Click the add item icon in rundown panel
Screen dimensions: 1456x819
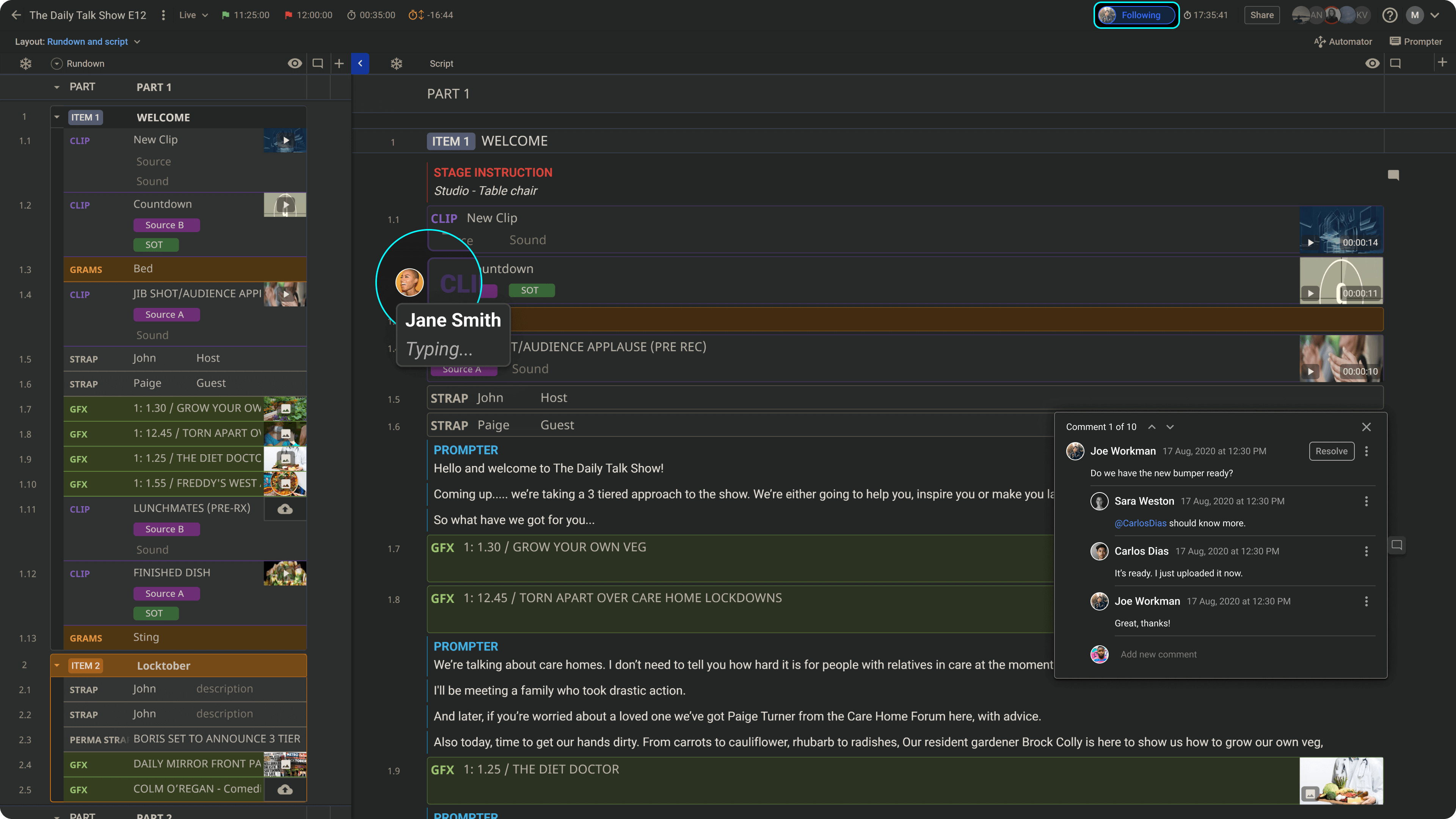tap(339, 63)
